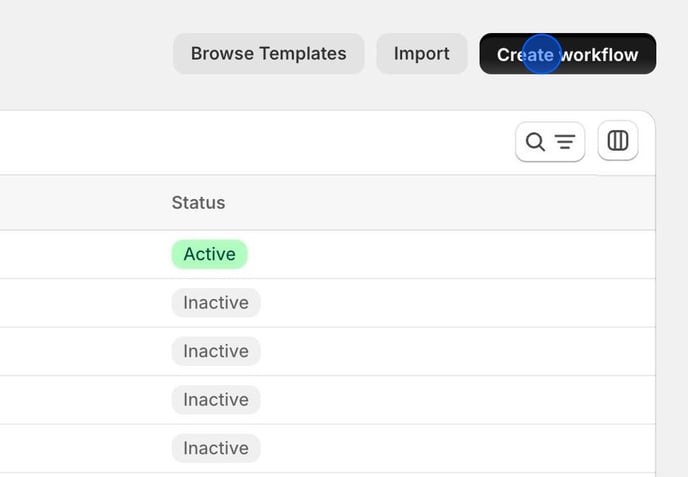Image resolution: width=688 pixels, height=477 pixels.
Task: Select the workflow row marked Active
Action: tap(327, 255)
